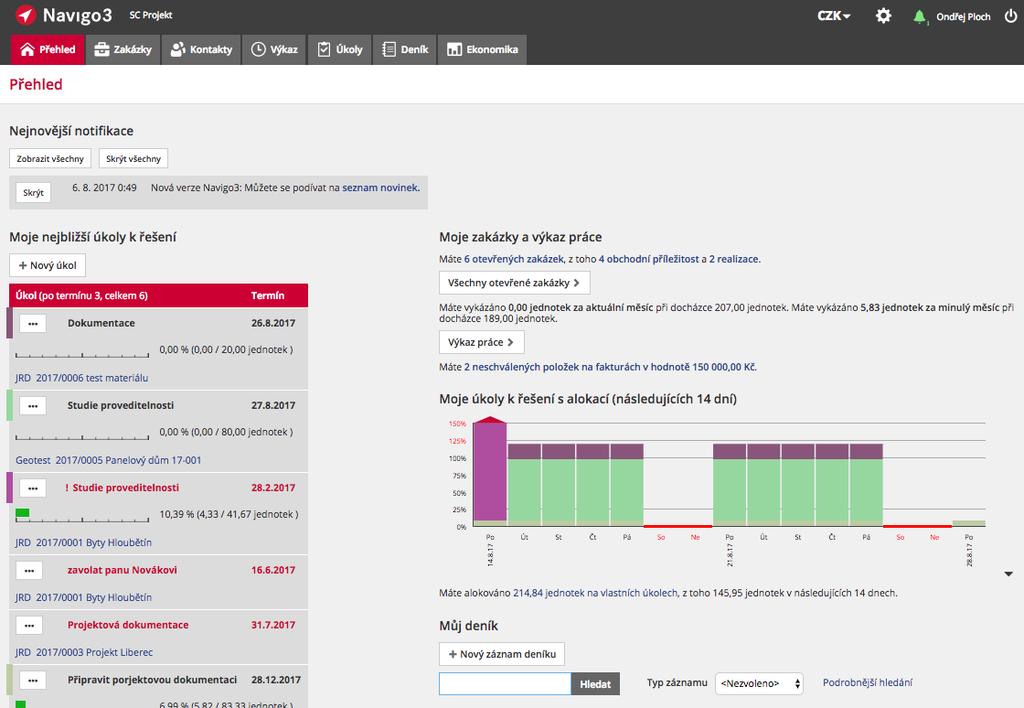Open the ellipsis menu for overdue Studie proveditelnosti

(33, 488)
